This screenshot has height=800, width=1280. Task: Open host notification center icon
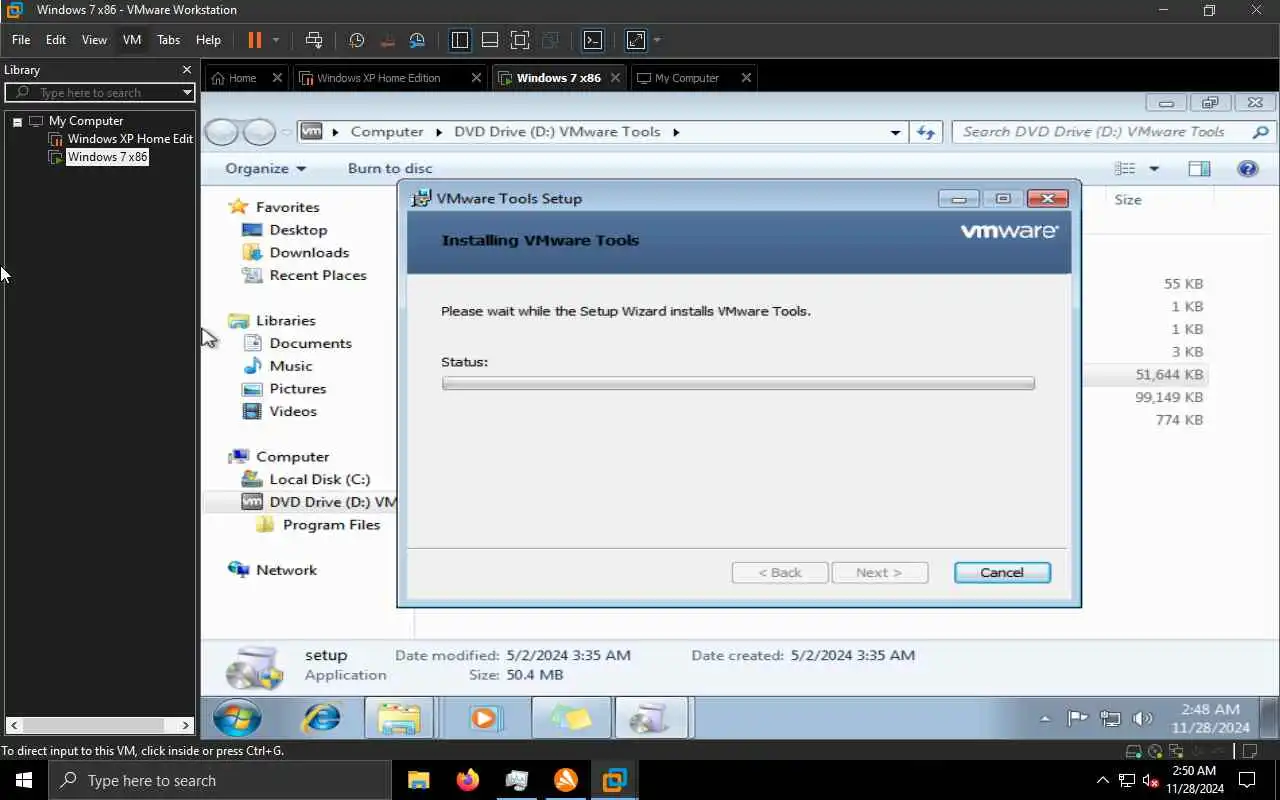(1247, 780)
